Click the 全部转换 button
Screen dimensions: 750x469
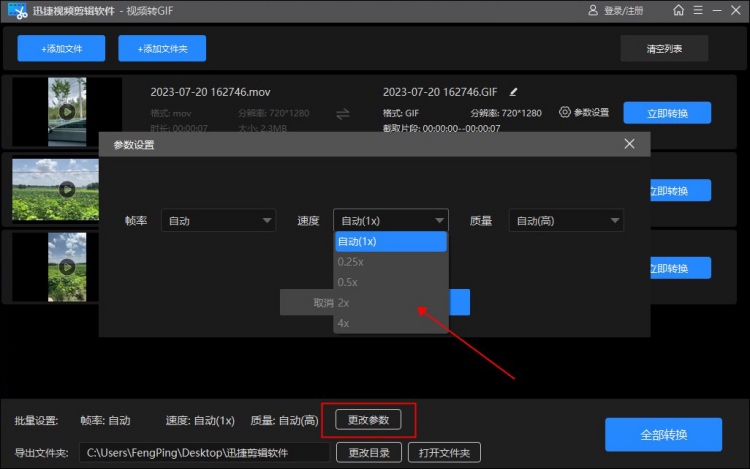point(663,435)
